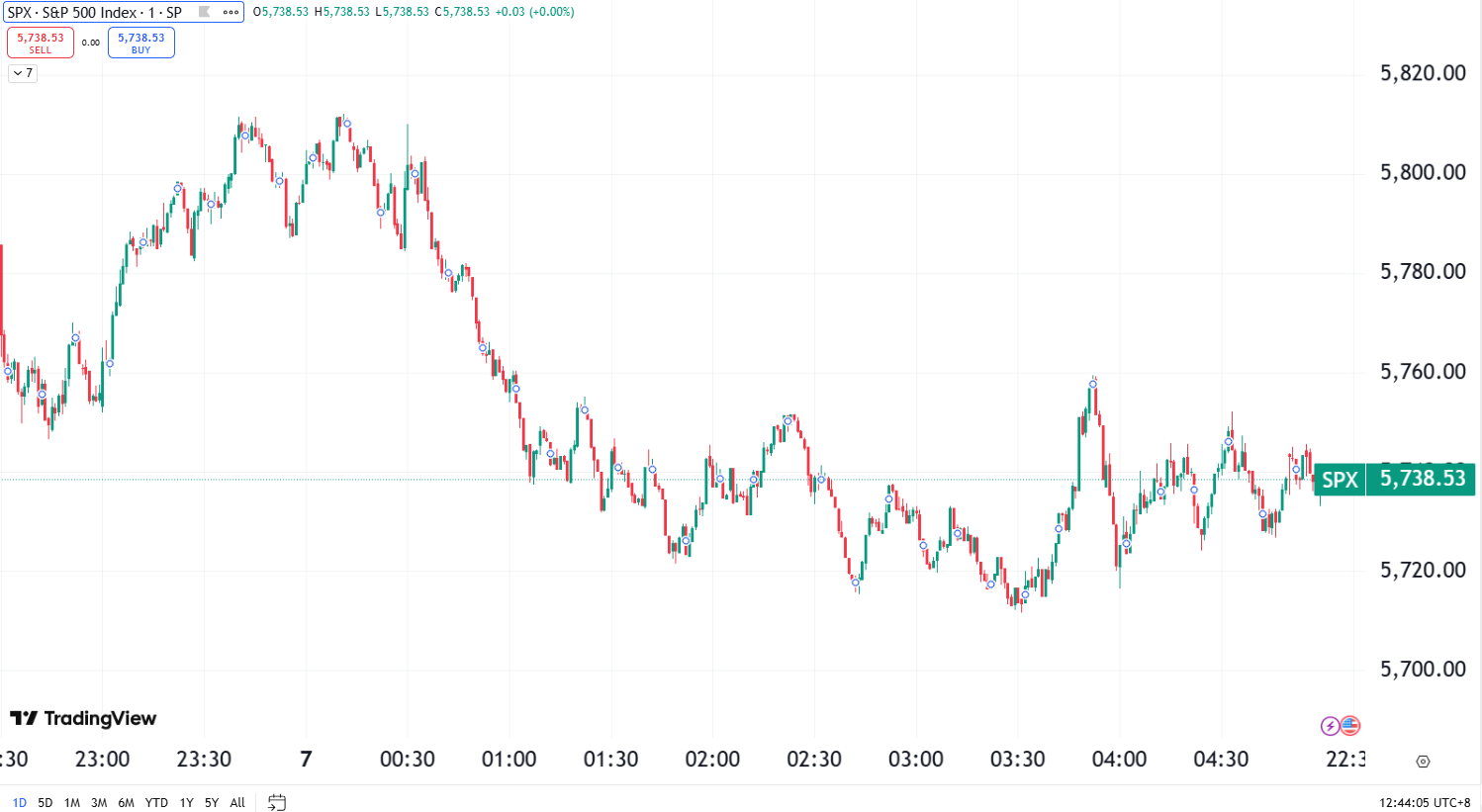1482x812 pixels.
Task: Select the SPX price label on the price axis
Action: pos(1421,479)
